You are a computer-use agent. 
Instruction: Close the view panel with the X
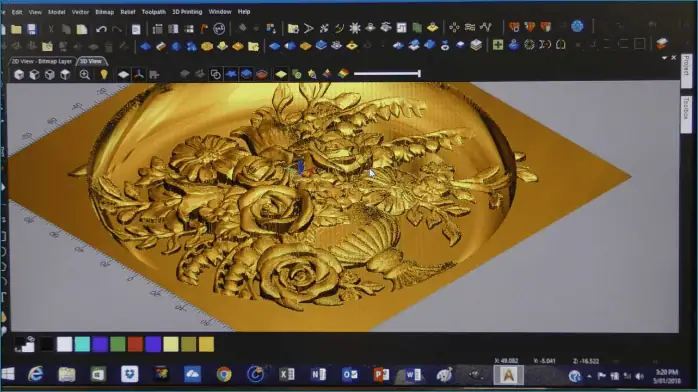click(x=674, y=58)
